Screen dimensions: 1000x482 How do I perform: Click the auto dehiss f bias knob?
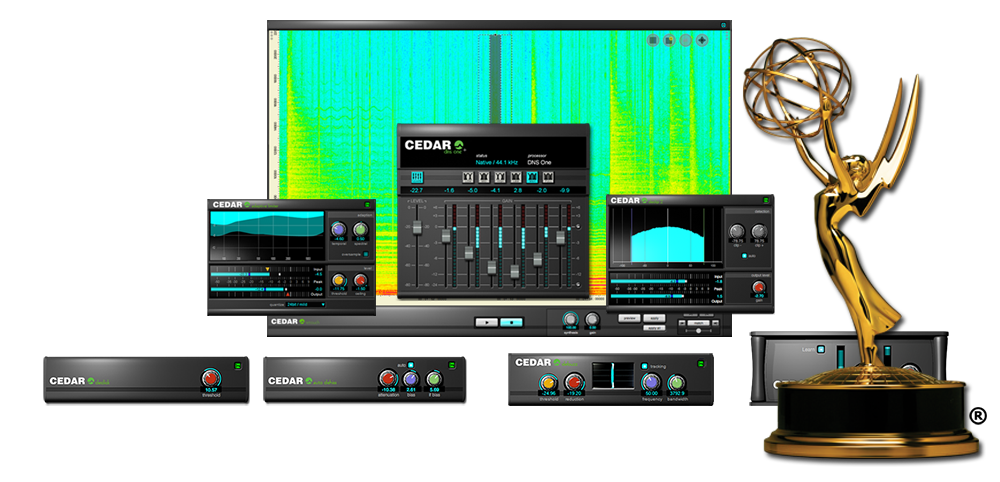pyautogui.click(x=434, y=378)
